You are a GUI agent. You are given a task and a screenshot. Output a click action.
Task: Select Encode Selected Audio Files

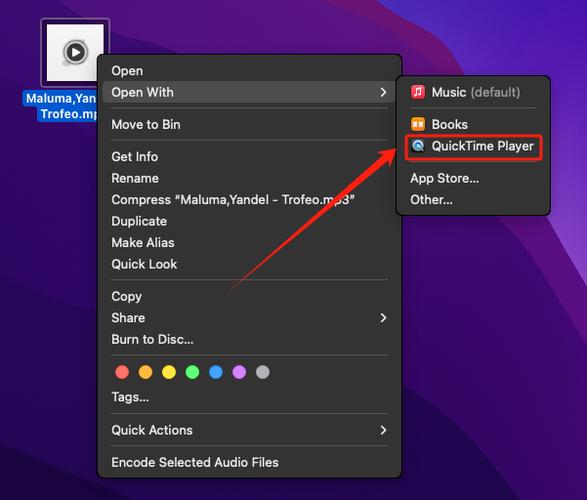pos(249,463)
